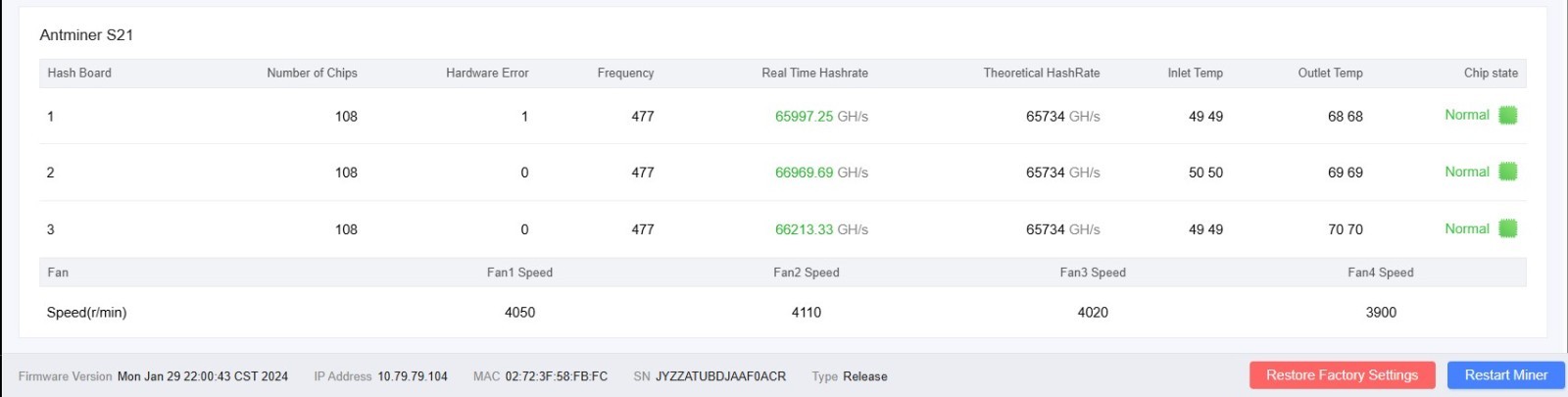The image size is (1568, 397).
Task: Click Normal status text for board 2
Action: coord(1467,172)
